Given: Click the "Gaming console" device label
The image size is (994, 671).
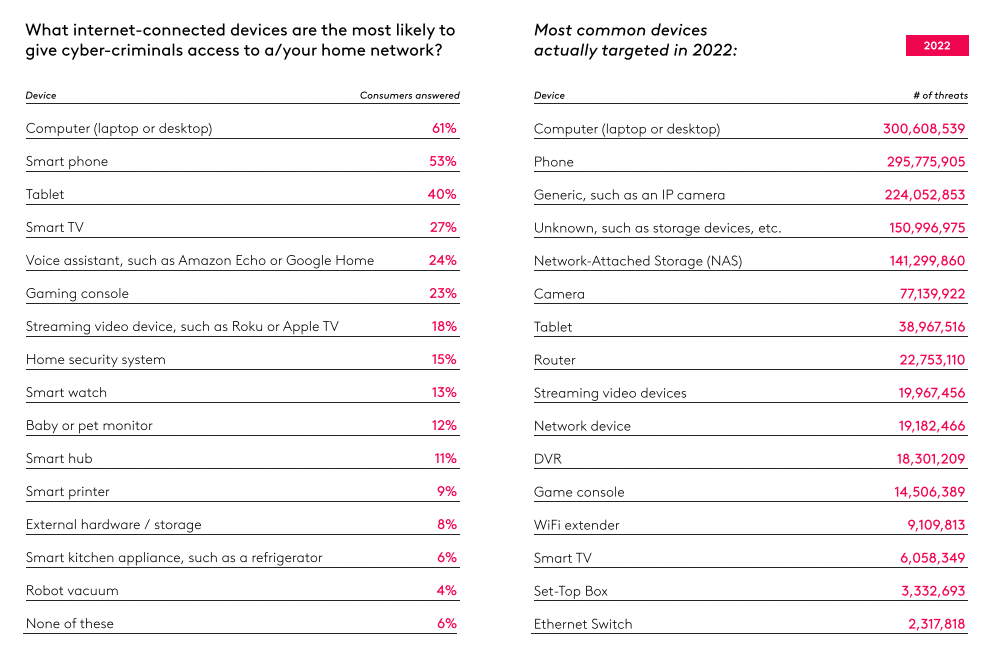Looking at the screenshot, I should [x=77, y=294].
